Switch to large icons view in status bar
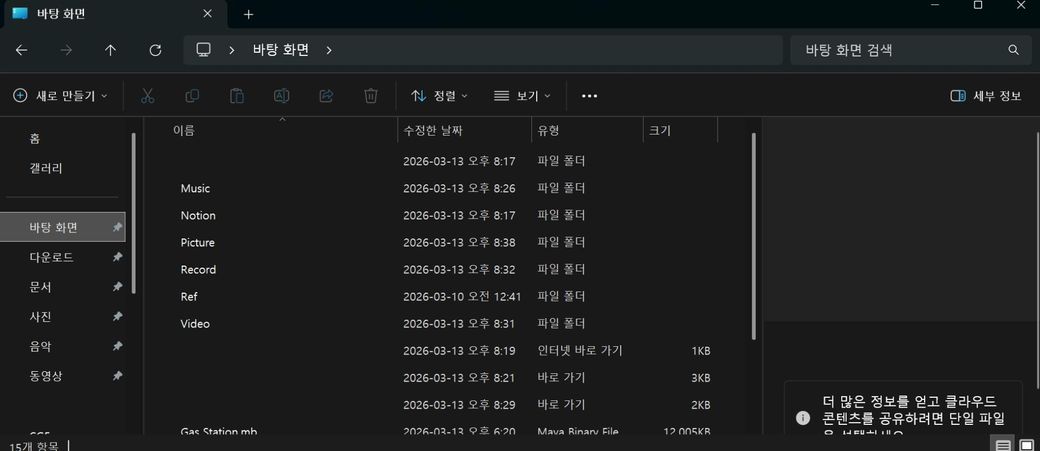Viewport: 1040px width, 451px height. pyautogui.click(x=1026, y=444)
